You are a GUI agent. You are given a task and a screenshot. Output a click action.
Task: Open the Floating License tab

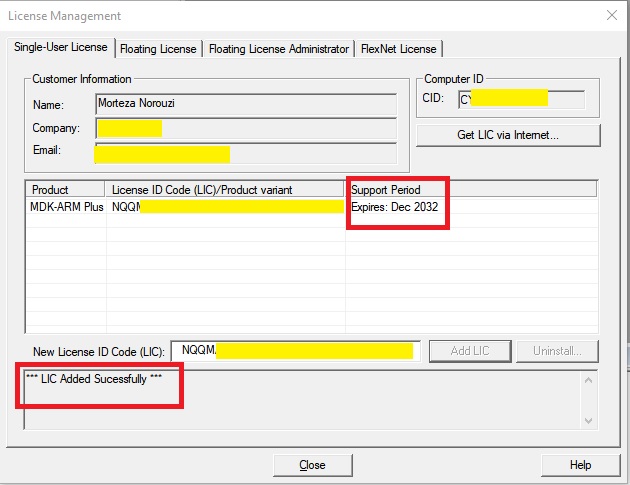[160, 49]
